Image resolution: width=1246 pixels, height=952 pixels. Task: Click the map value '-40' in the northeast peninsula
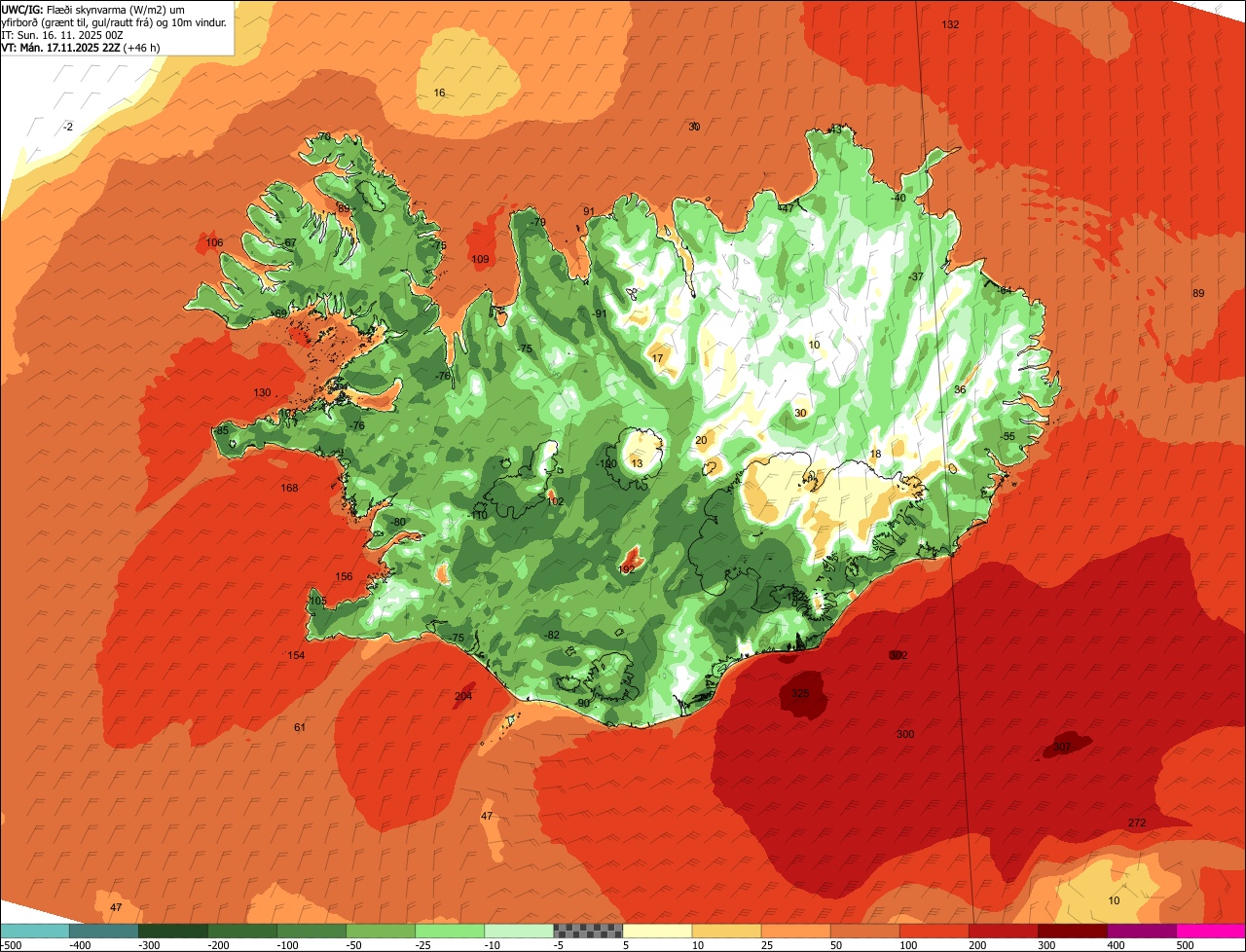898,198
